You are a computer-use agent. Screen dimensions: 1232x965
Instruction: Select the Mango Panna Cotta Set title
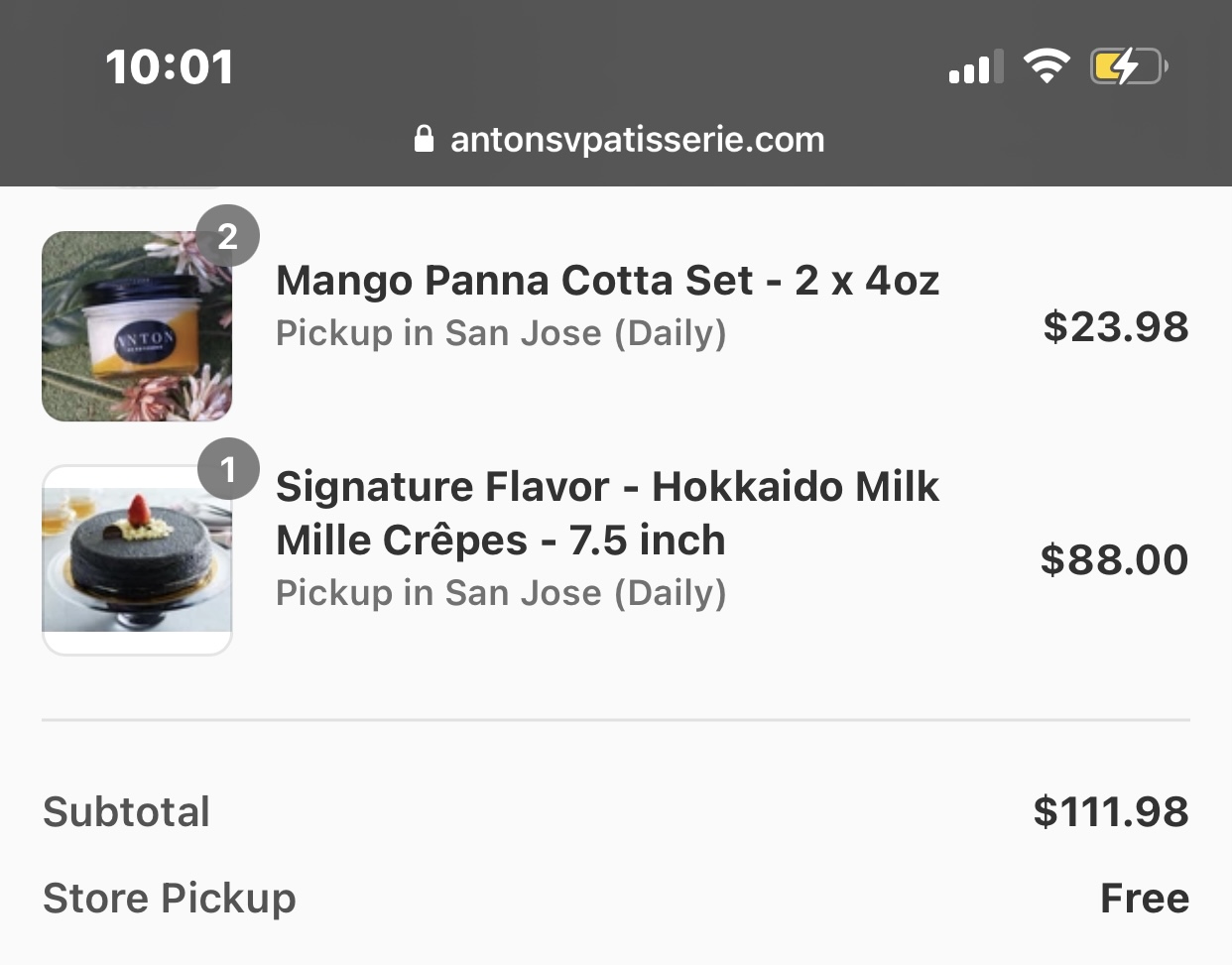[x=607, y=281]
